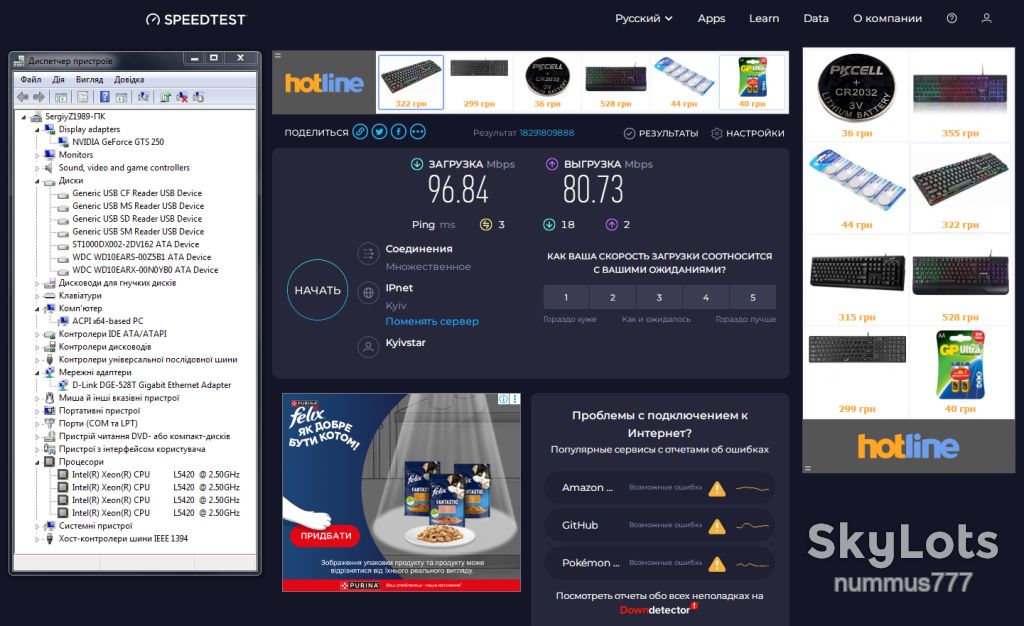The height and width of the screenshot is (626, 1024).
Task: Rate download speed as 4
Action: point(706,297)
